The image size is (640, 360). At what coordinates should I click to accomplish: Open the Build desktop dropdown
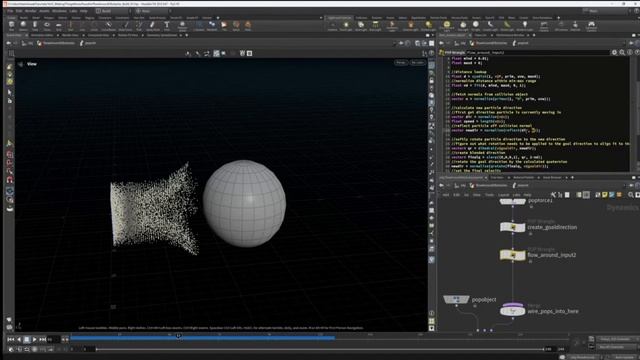(x=112, y=11)
